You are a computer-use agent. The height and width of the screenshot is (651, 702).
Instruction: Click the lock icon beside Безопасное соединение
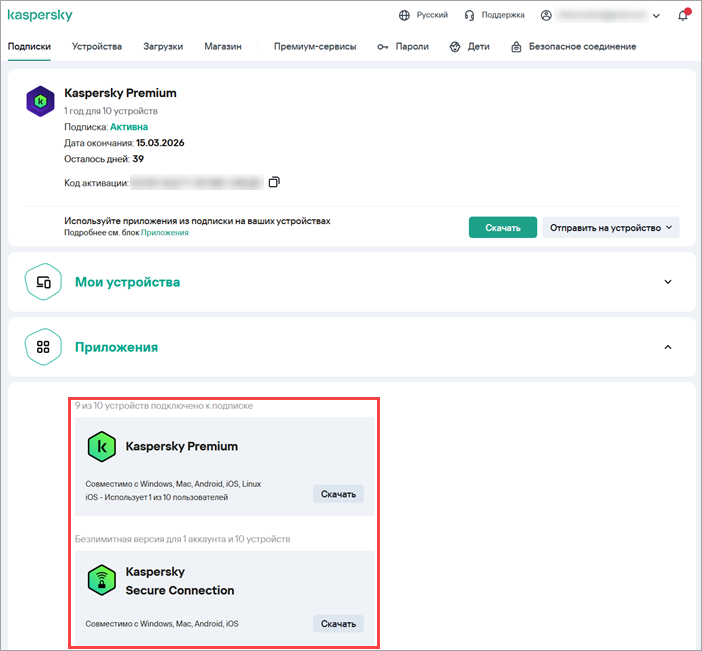coord(516,47)
